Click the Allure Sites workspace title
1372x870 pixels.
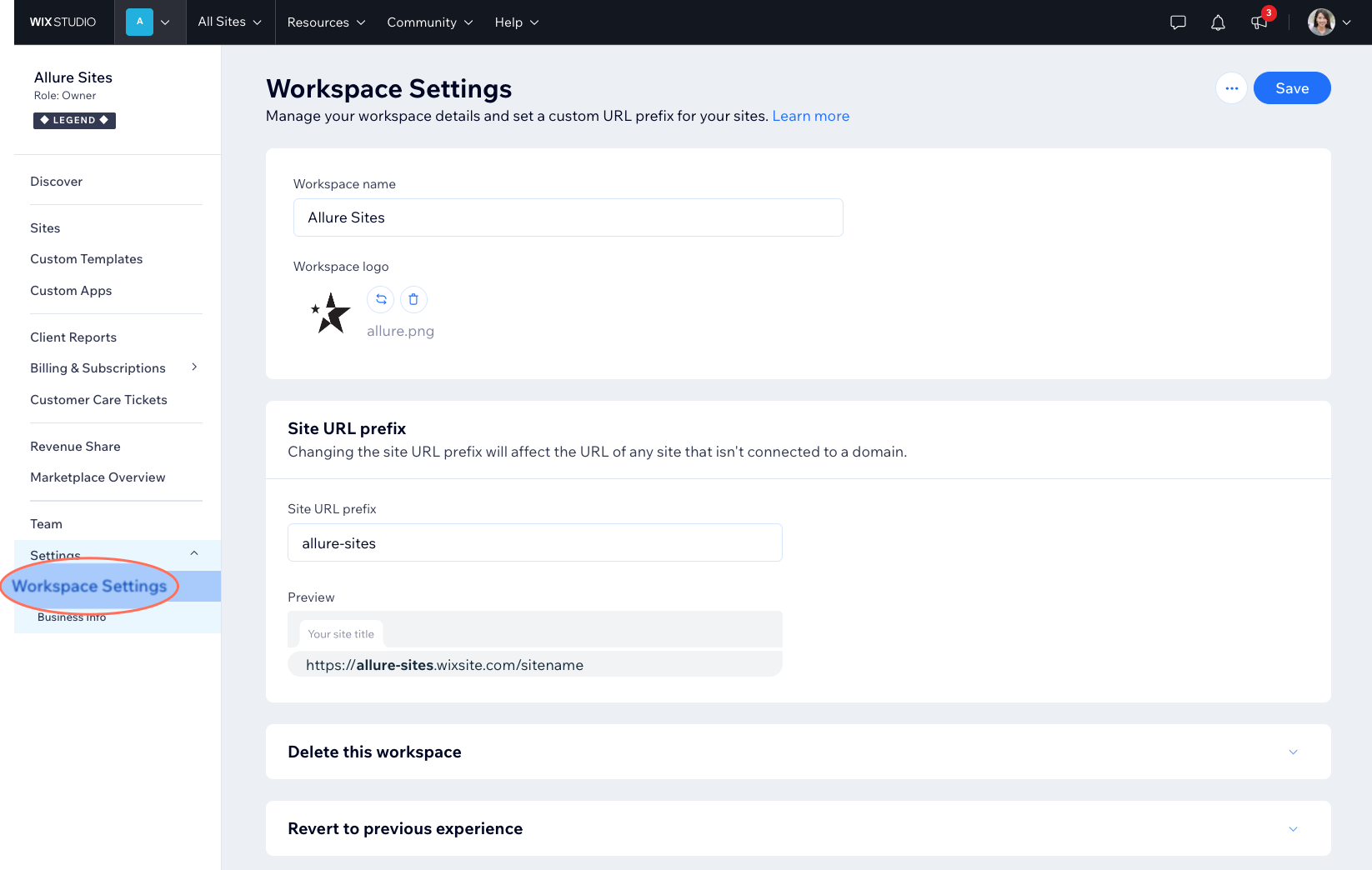pos(73,77)
